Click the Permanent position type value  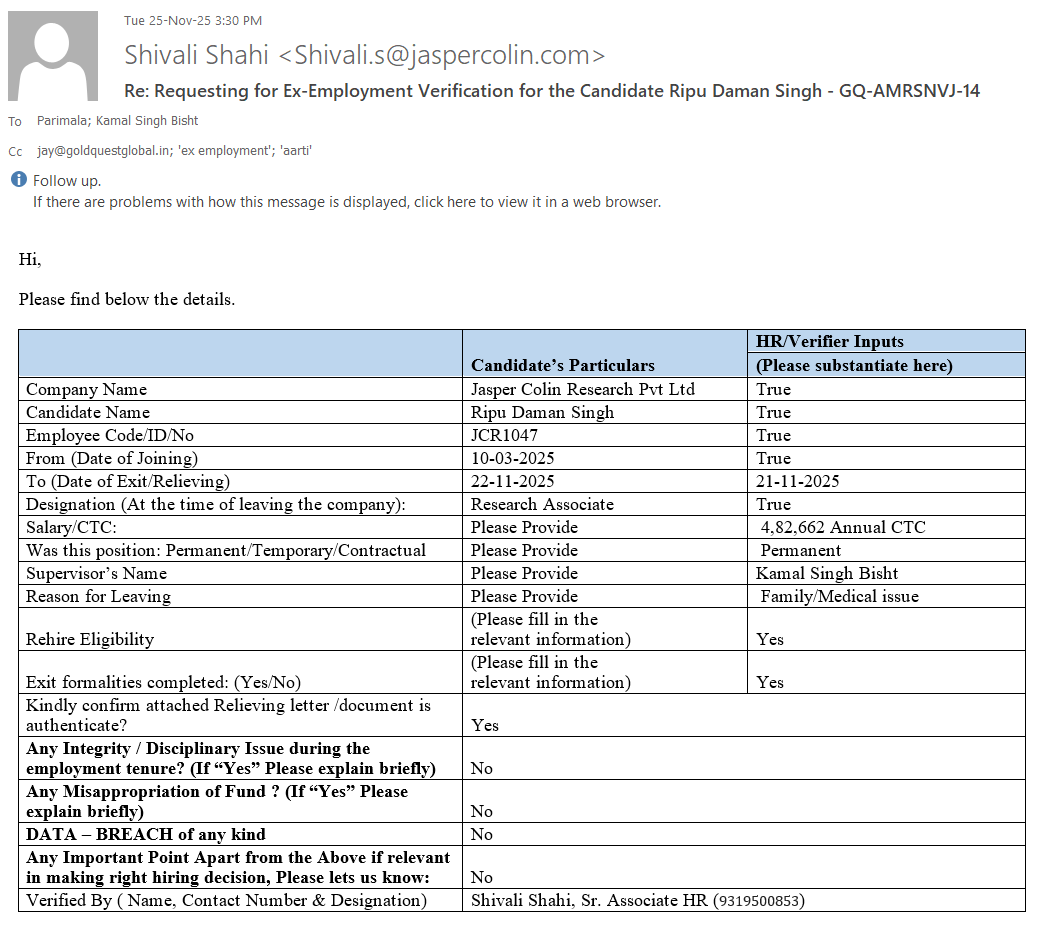[x=800, y=550]
